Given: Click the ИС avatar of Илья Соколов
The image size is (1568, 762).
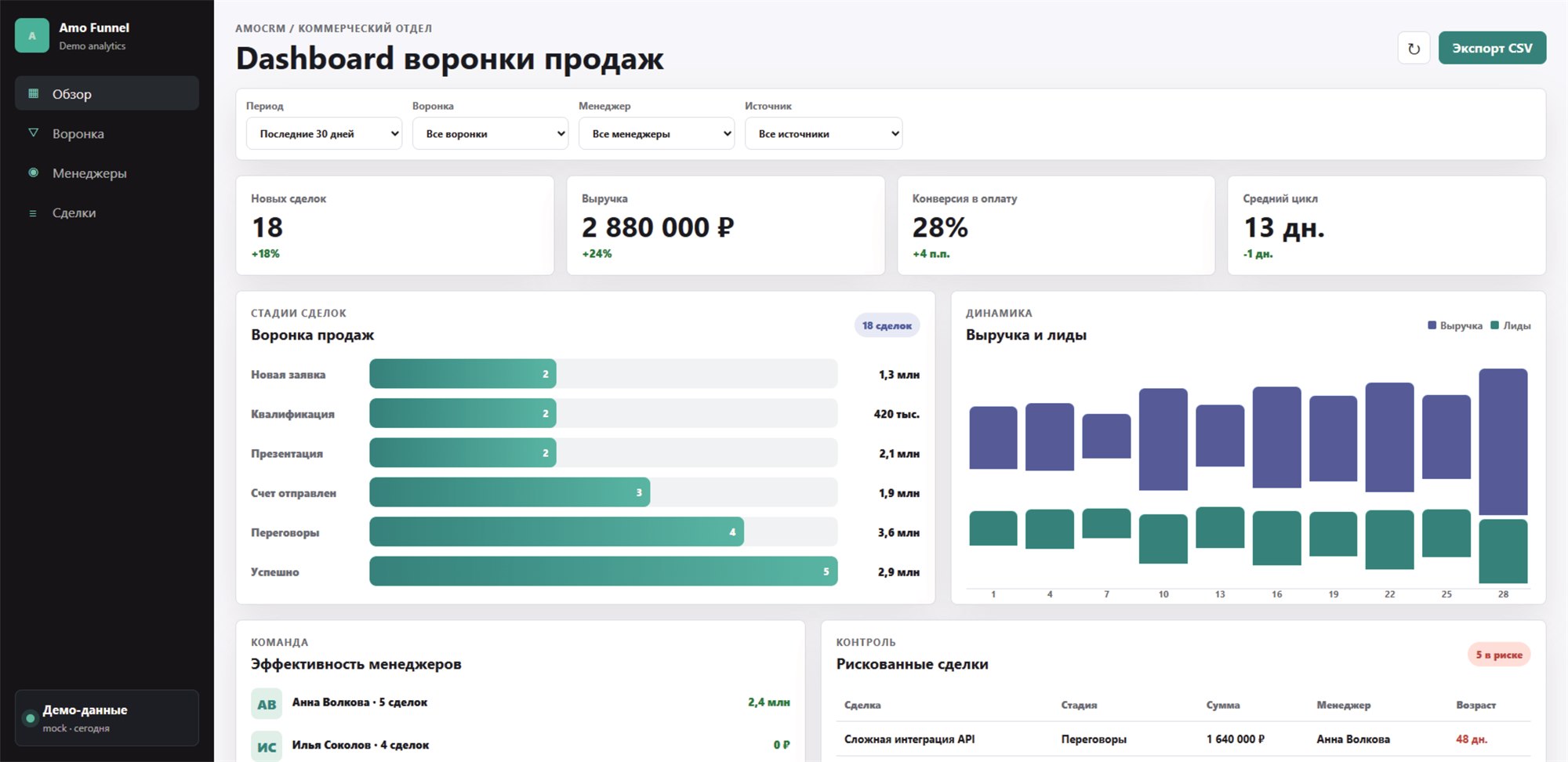Looking at the screenshot, I should pyautogui.click(x=267, y=746).
